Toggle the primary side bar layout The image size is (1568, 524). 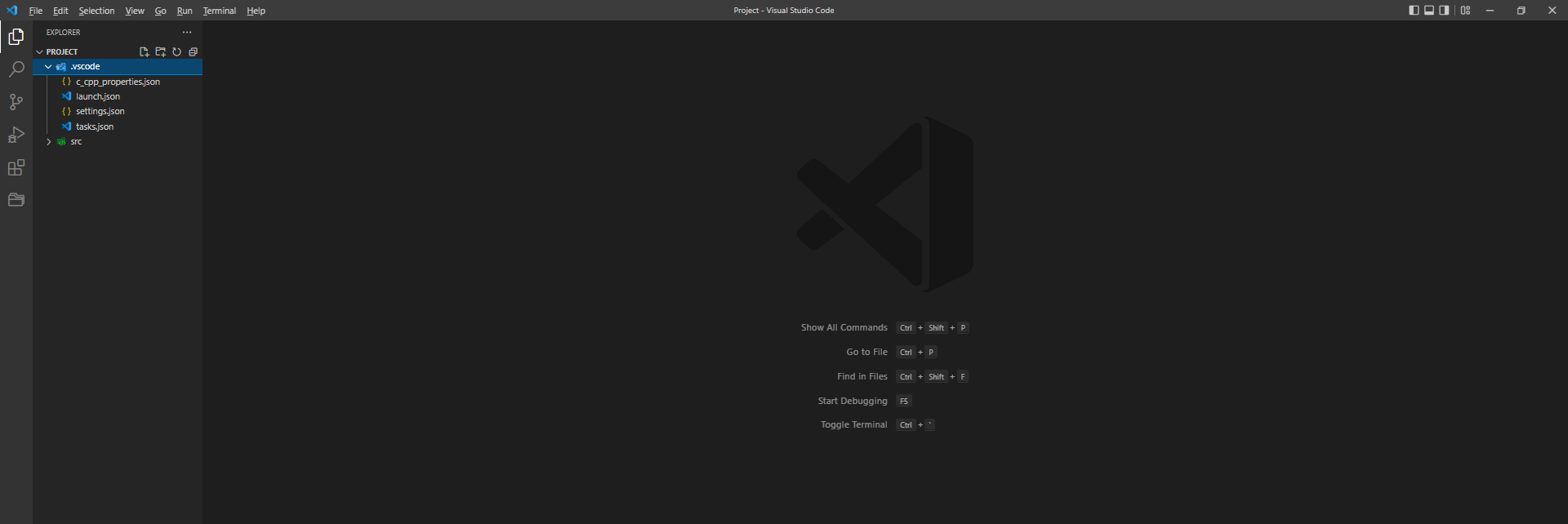click(1414, 11)
